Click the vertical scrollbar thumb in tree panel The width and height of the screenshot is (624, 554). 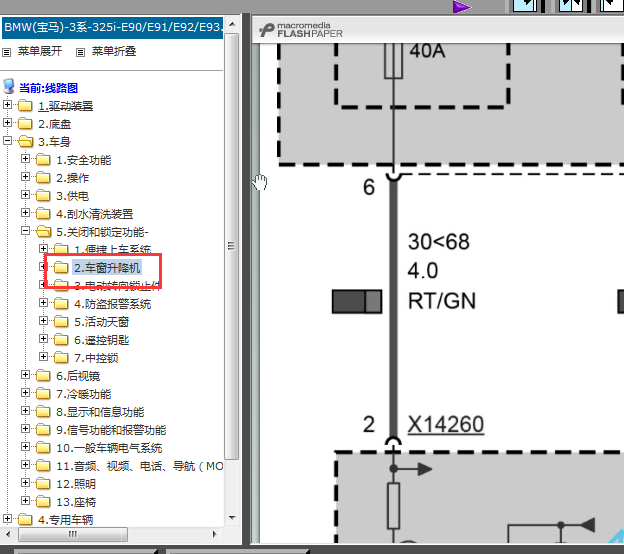[x=232, y=246]
